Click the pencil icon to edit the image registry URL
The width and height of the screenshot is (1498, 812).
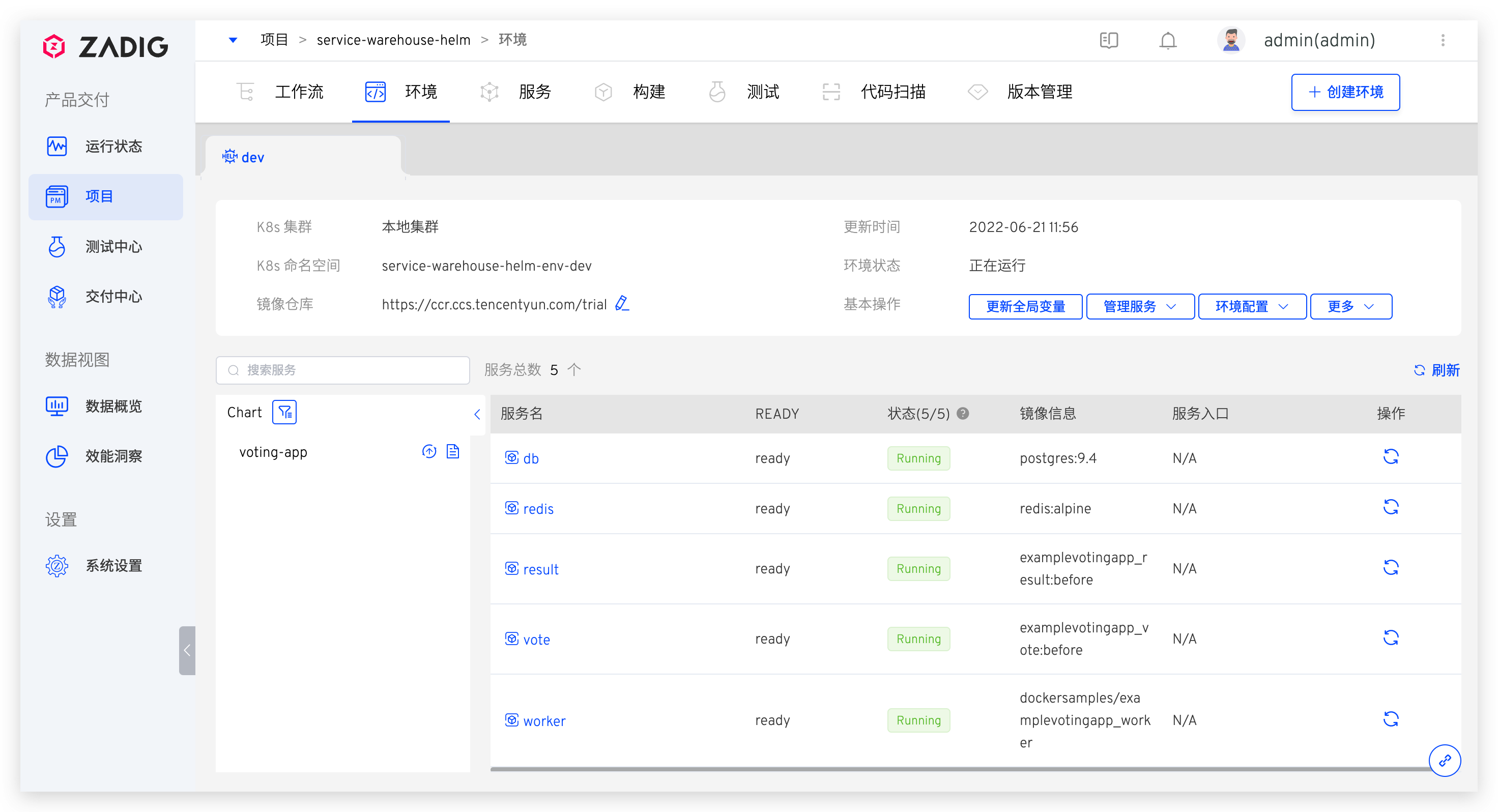622,304
